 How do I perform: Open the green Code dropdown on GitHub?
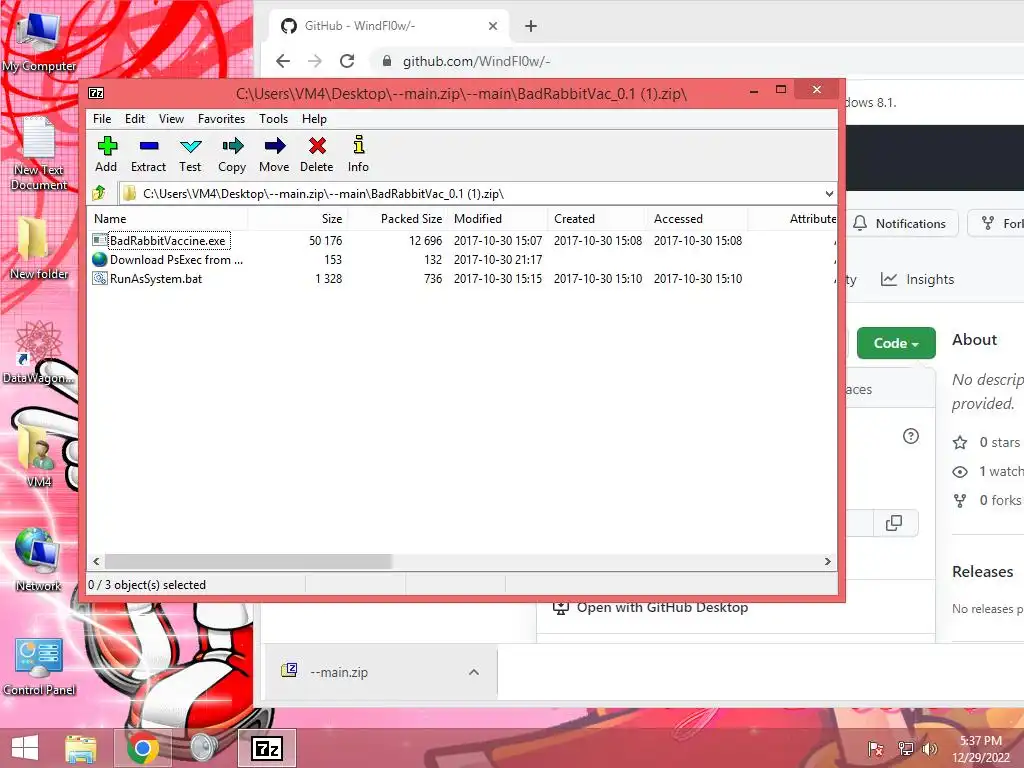pyautogui.click(x=896, y=343)
